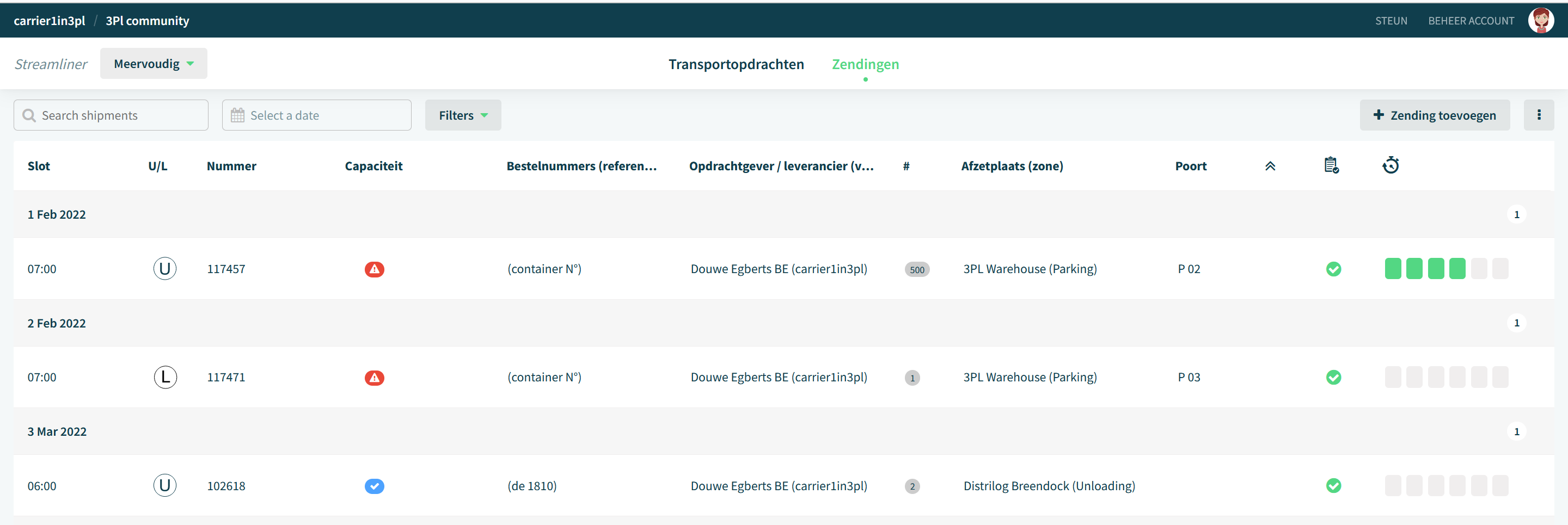
Task: Click the (de 1810) reference cell
Action: [x=532, y=486]
